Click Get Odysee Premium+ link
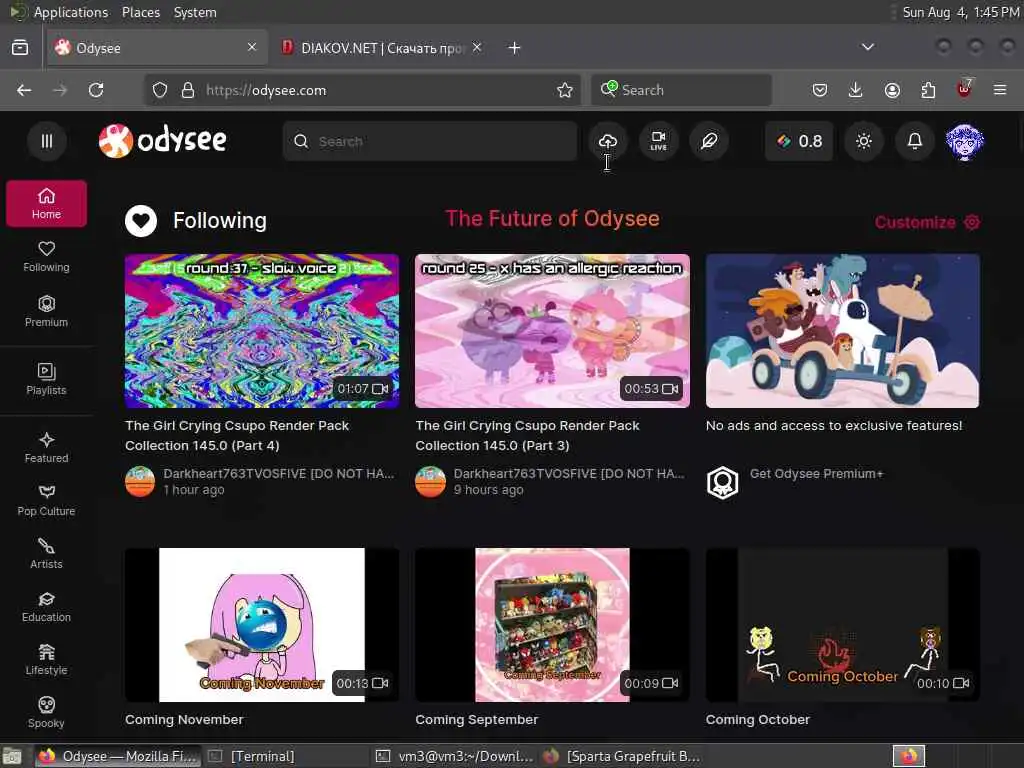 [816, 473]
